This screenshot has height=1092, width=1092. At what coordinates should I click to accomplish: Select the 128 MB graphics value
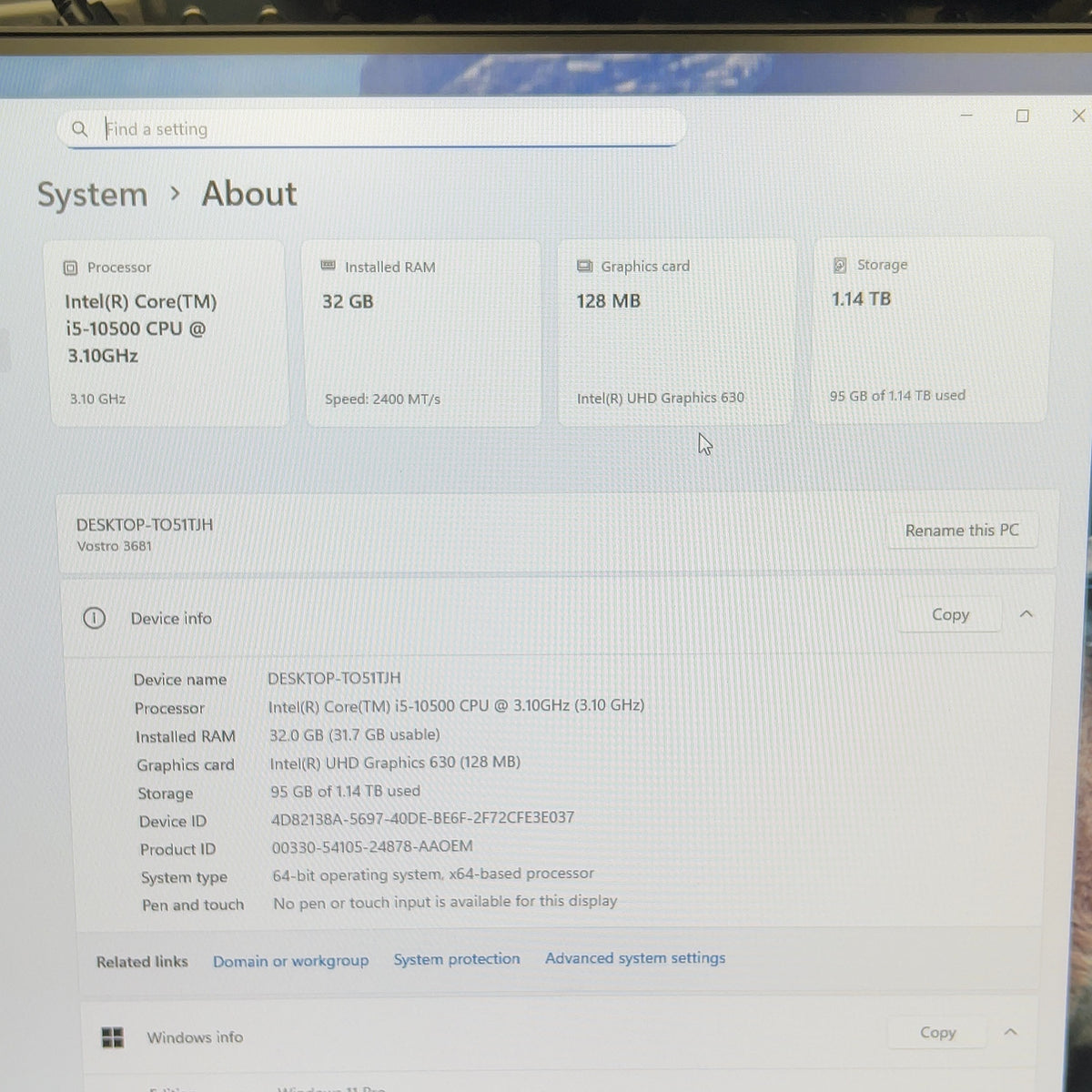click(608, 300)
